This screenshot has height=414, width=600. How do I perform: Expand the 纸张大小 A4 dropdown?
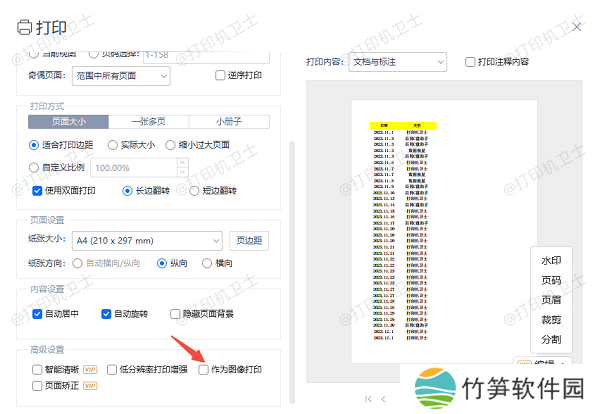coord(147,240)
